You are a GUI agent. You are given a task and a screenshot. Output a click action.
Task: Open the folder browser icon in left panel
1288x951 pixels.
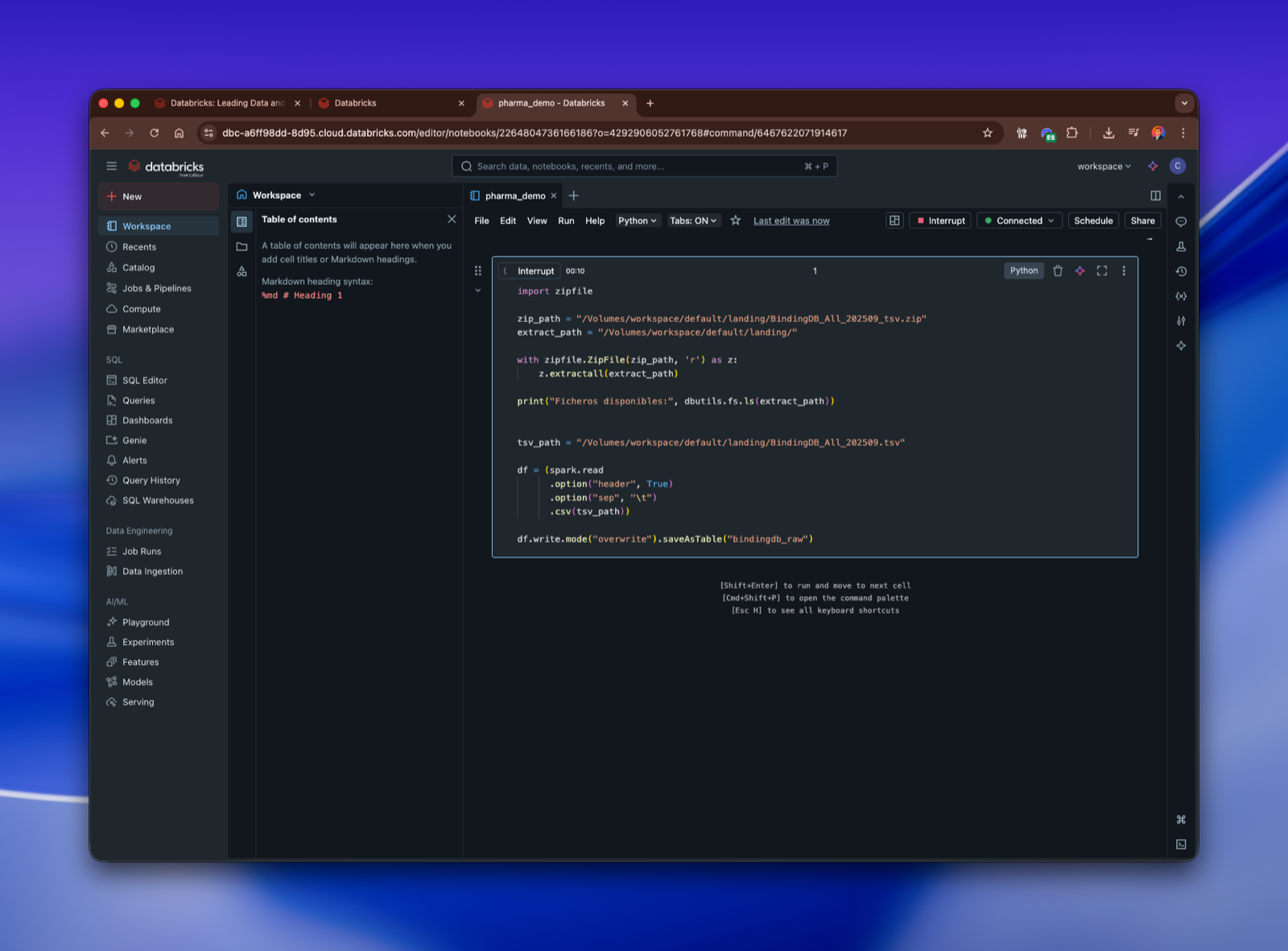tap(242, 247)
